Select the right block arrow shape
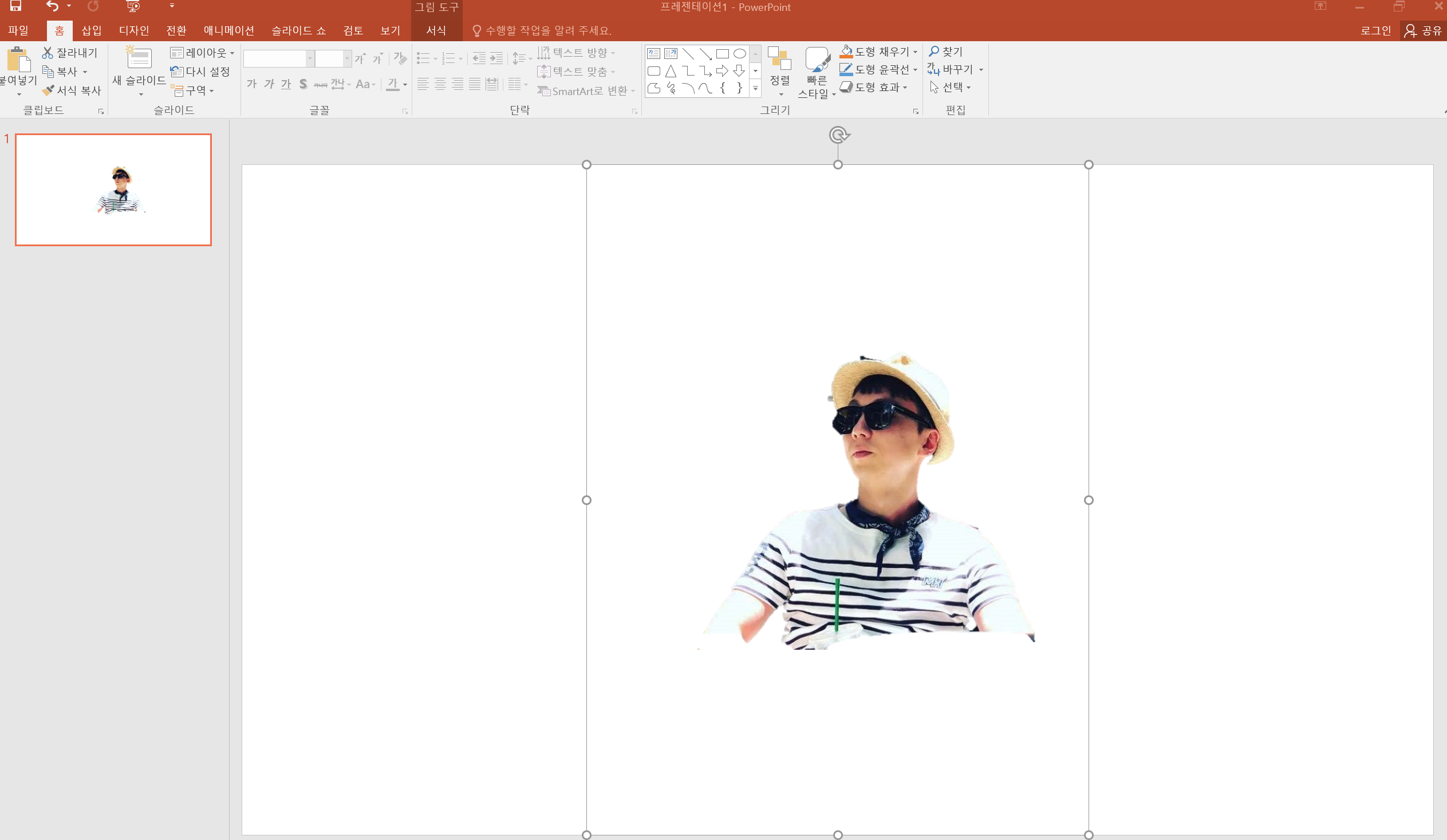Image resolution: width=1447 pixels, height=840 pixels. tap(722, 71)
